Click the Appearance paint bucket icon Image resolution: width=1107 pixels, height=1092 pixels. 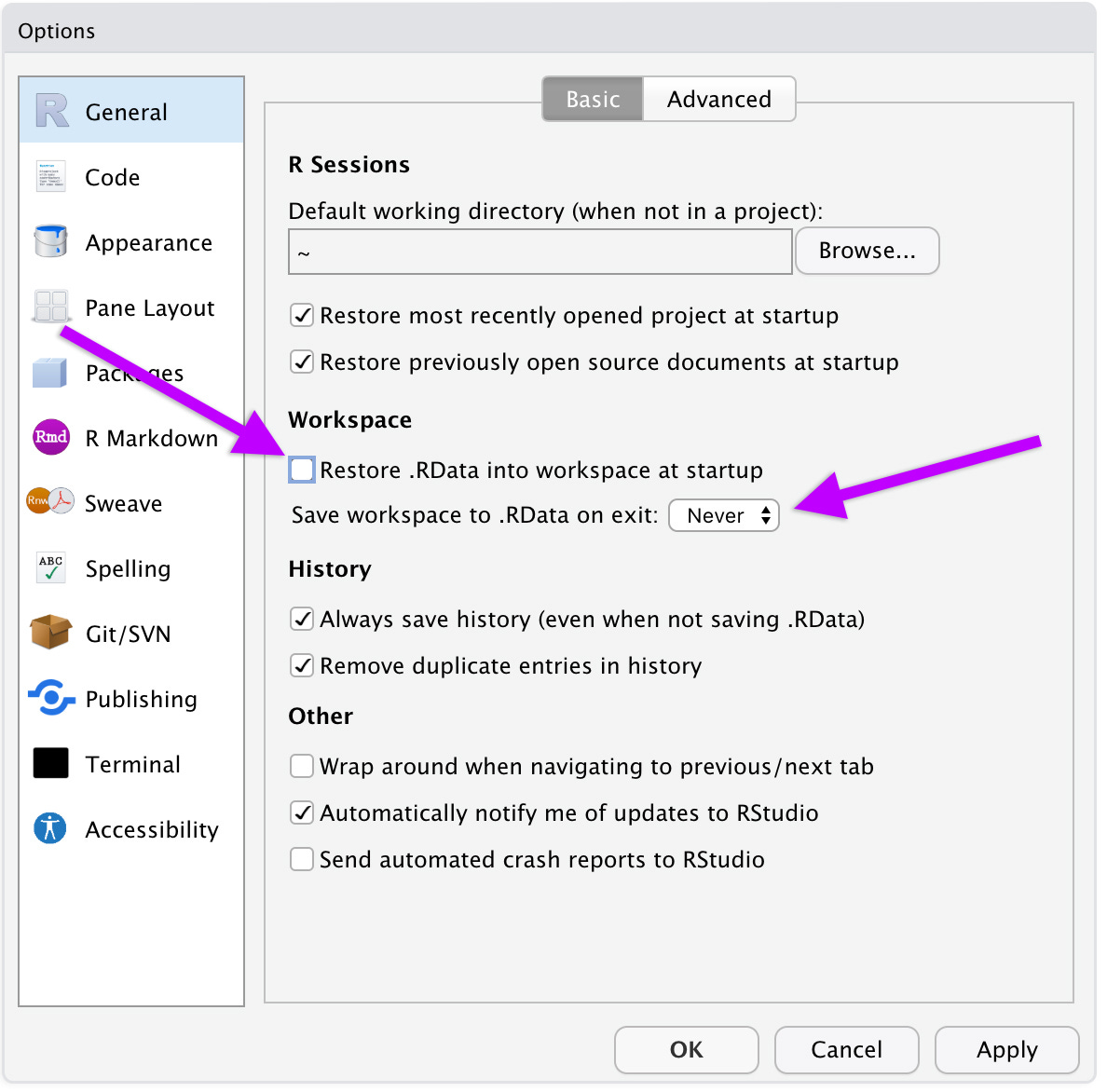pos(51,241)
